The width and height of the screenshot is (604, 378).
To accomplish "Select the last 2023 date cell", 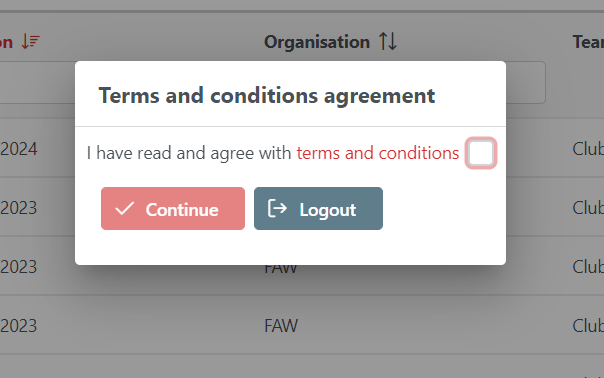I will (x=18, y=326).
